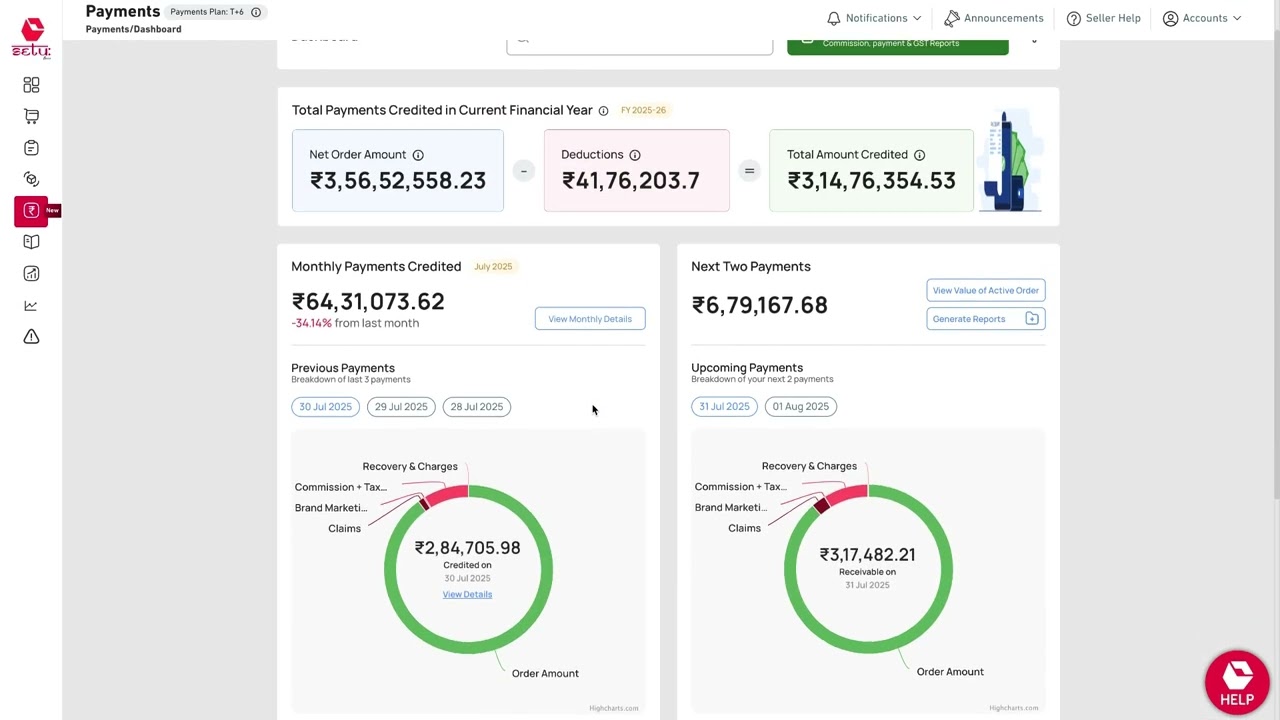Select the 01 Aug 2025 upcoming payment tab
Image resolution: width=1280 pixels, height=720 pixels.
(801, 407)
